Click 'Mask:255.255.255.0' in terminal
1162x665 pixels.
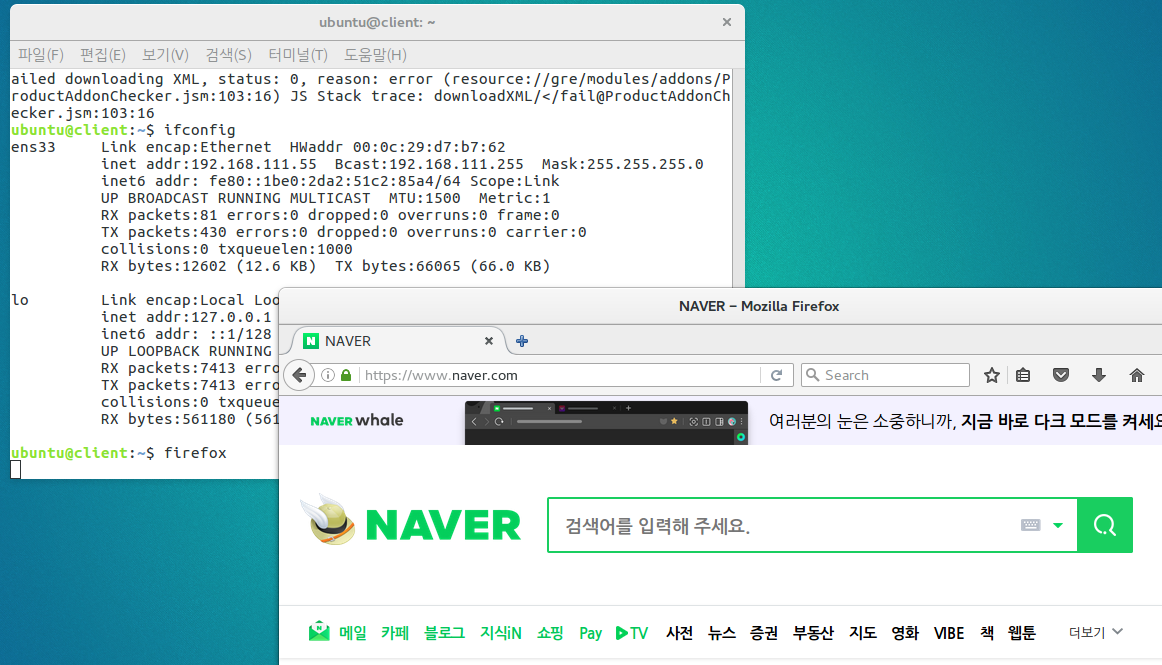[622, 164]
